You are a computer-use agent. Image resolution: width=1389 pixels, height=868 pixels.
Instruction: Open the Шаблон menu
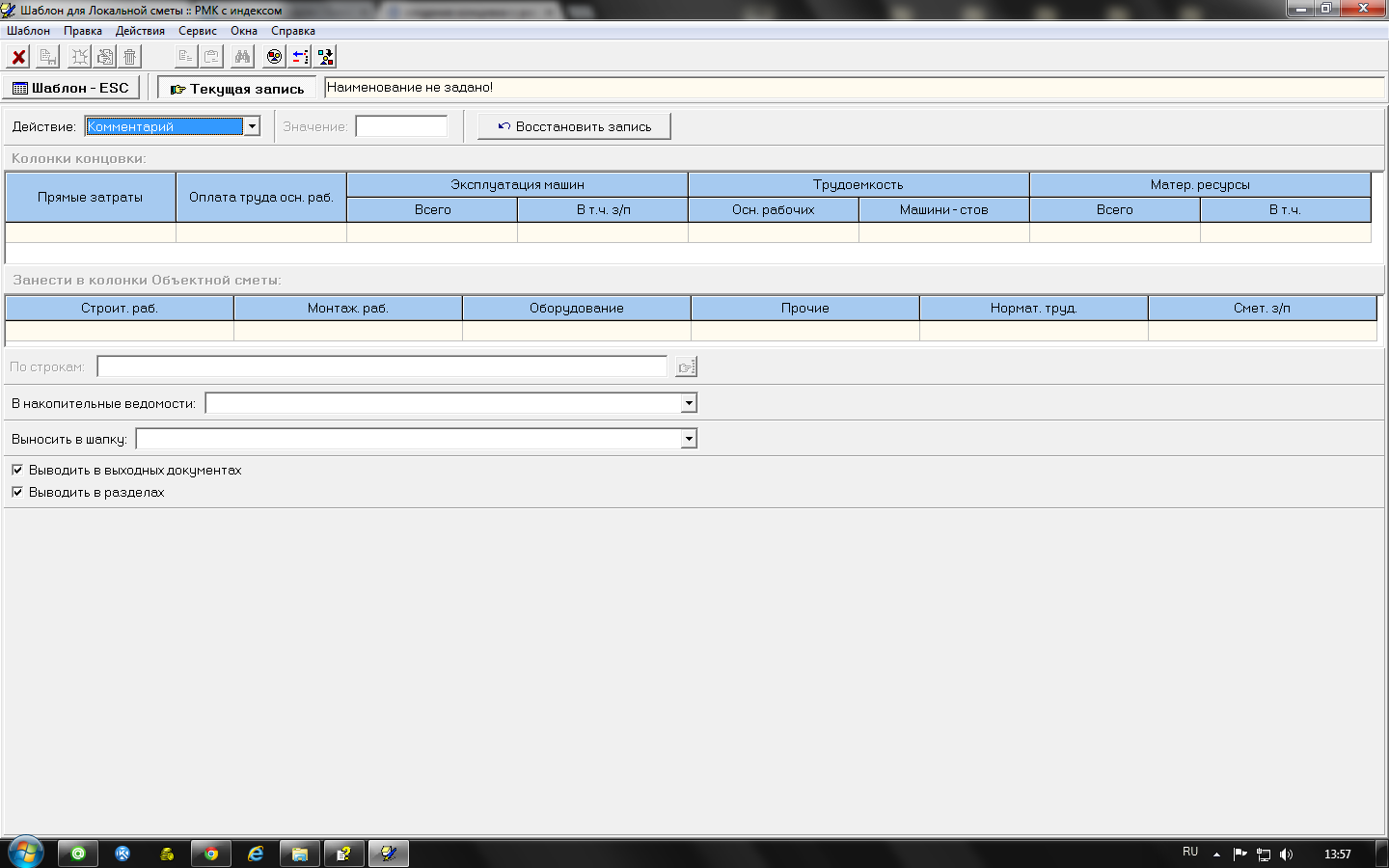[x=29, y=31]
